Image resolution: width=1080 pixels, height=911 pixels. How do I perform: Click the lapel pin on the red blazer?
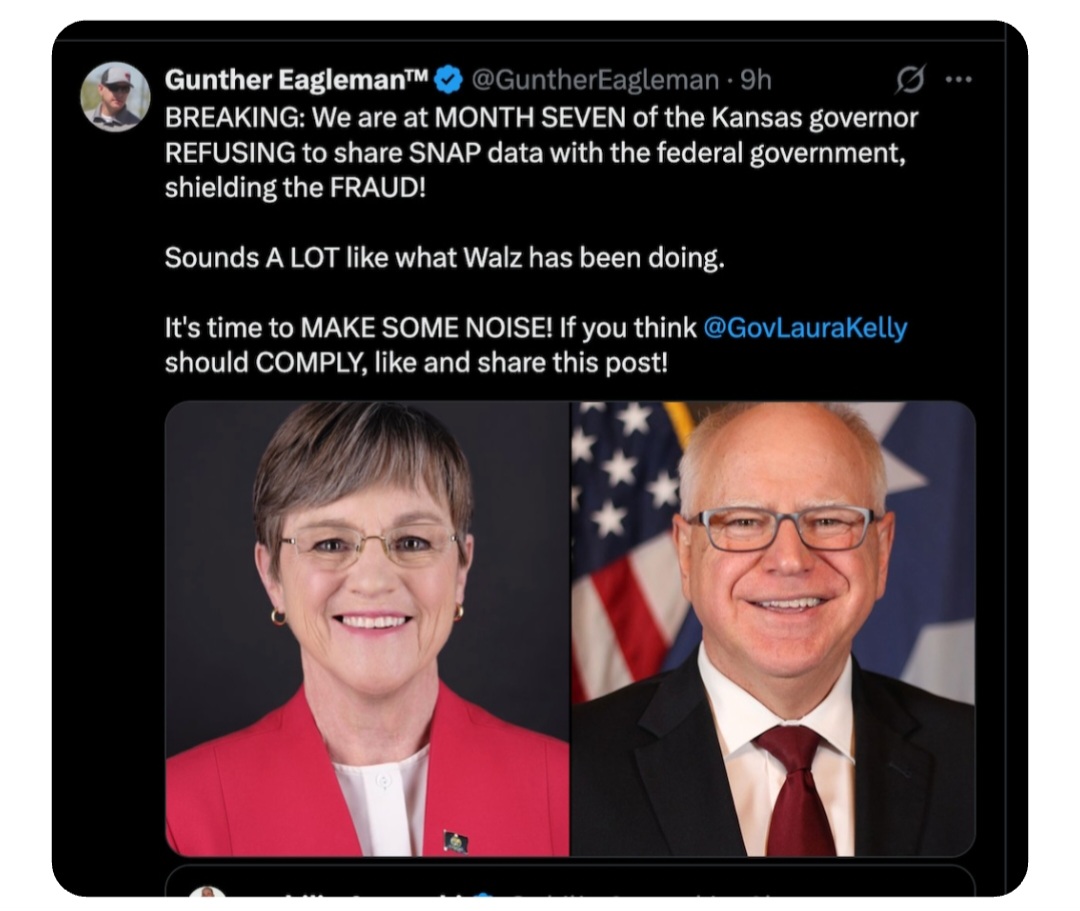(456, 841)
